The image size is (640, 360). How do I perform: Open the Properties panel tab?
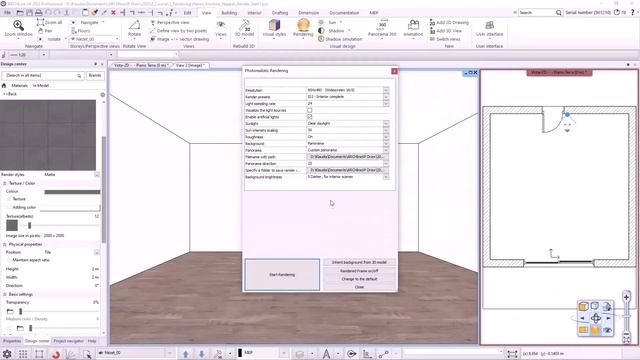[x=12, y=341]
